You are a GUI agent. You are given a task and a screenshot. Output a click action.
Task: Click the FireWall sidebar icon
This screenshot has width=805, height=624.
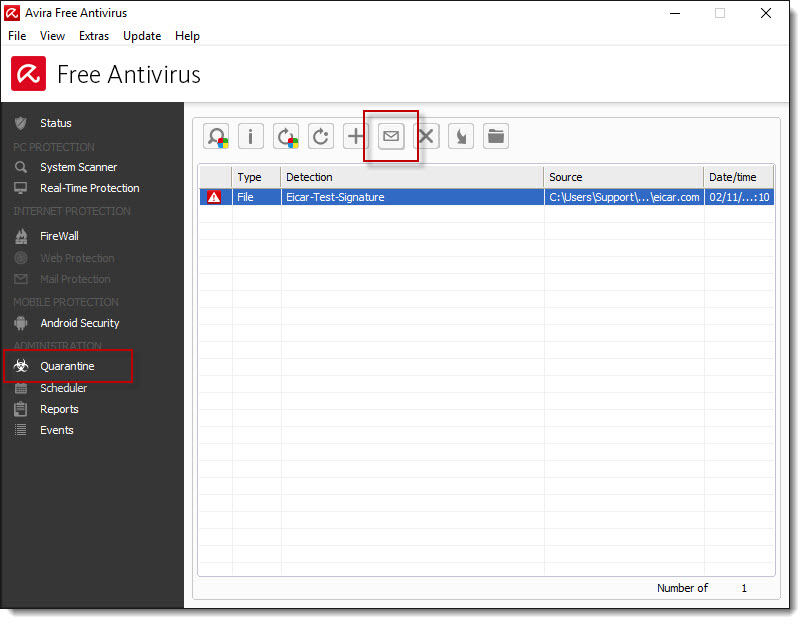click(x=21, y=236)
